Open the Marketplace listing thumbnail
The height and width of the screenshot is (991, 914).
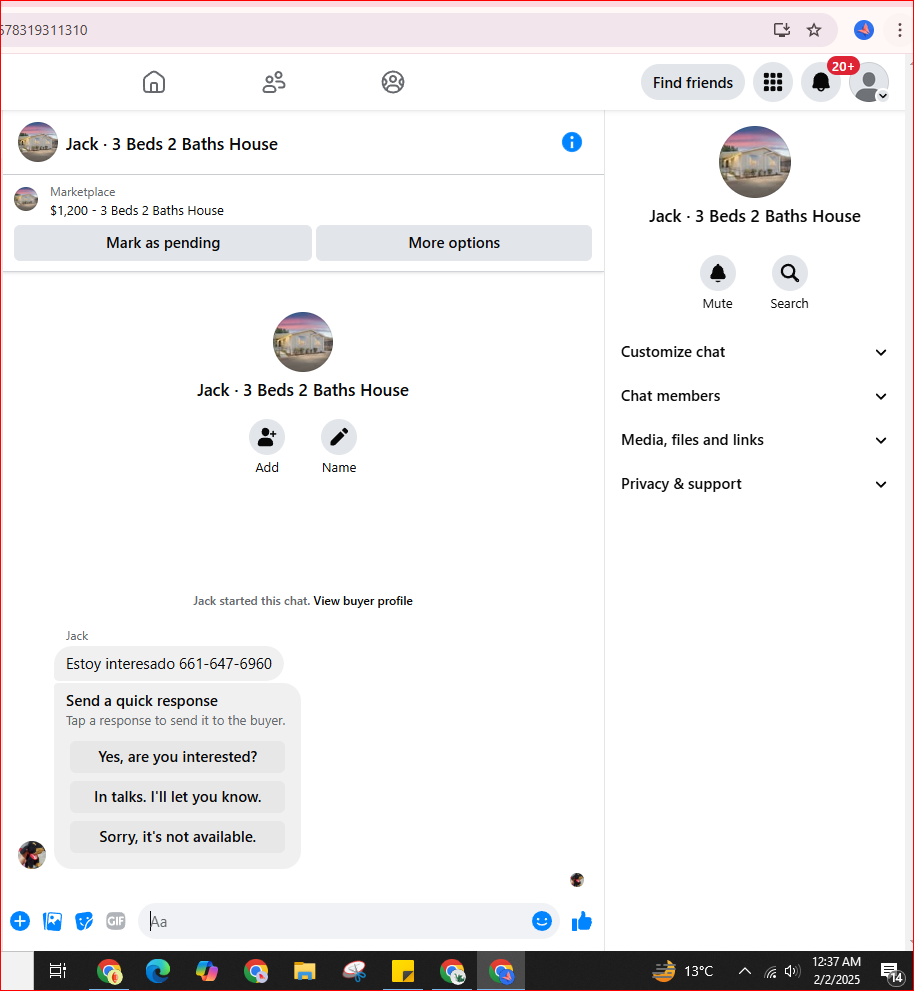26,199
